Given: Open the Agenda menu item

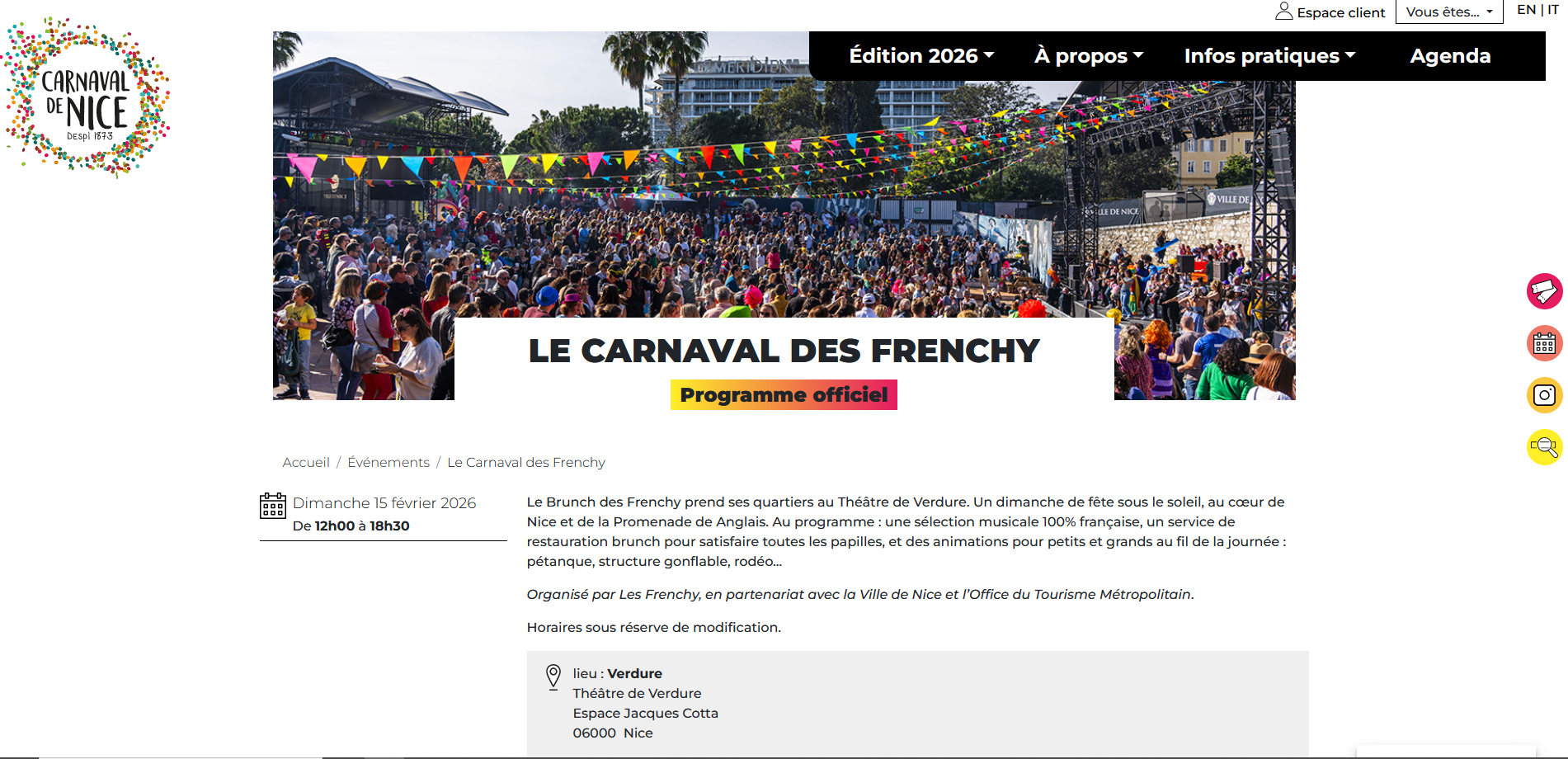Looking at the screenshot, I should 1450,55.
